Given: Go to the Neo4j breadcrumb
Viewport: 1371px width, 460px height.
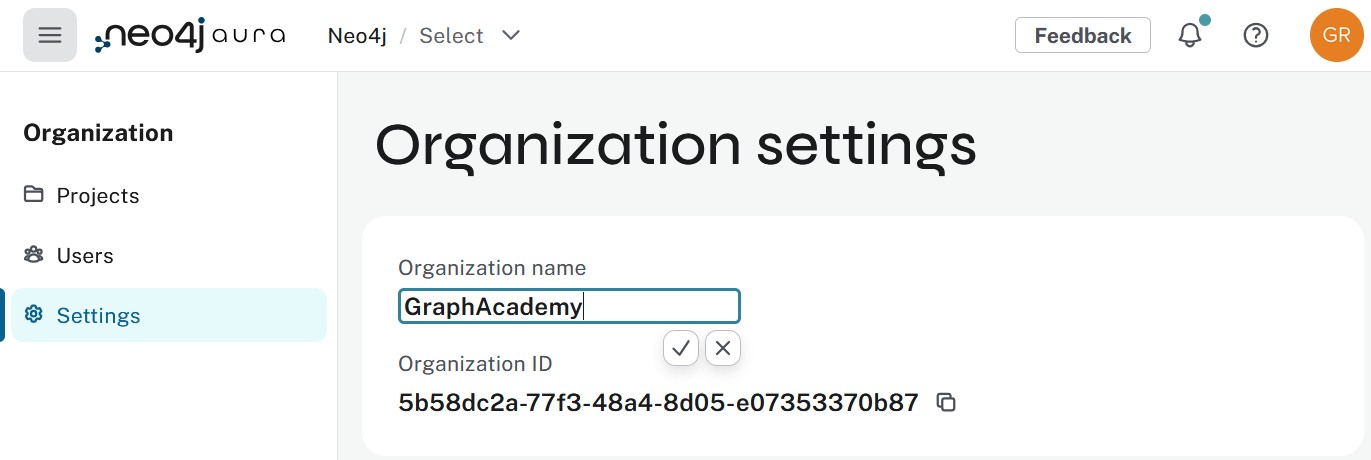Looking at the screenshot, I should 356,36.
